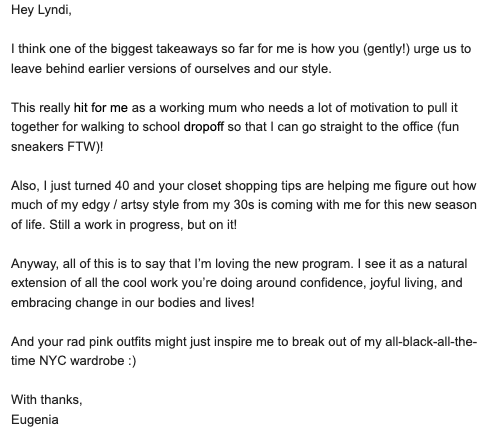The width and height of the screenshot is (498, 439).
Task: Click the bold word 'dropoff'
Action: coord(204,127)
